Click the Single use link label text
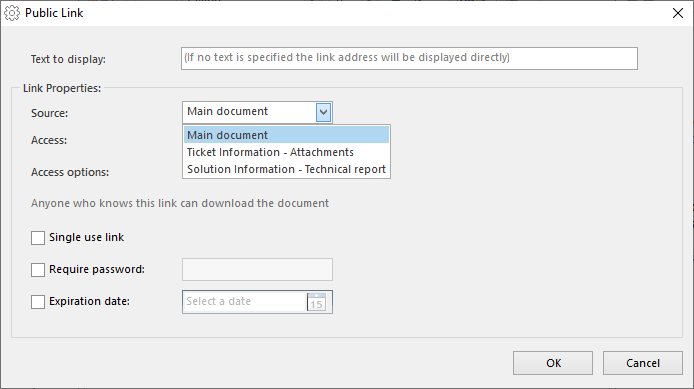Image resolution: width=694 pixels, height=389 pixels. pyautogui.click(x=86, y=237)
